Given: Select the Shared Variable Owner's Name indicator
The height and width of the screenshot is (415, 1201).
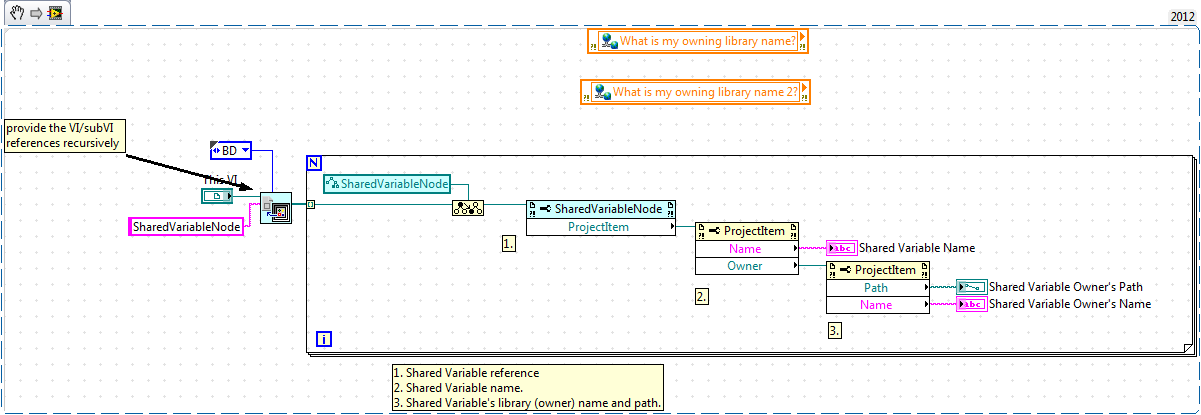Looking at the screenshot, I should [x=970, y=304].
